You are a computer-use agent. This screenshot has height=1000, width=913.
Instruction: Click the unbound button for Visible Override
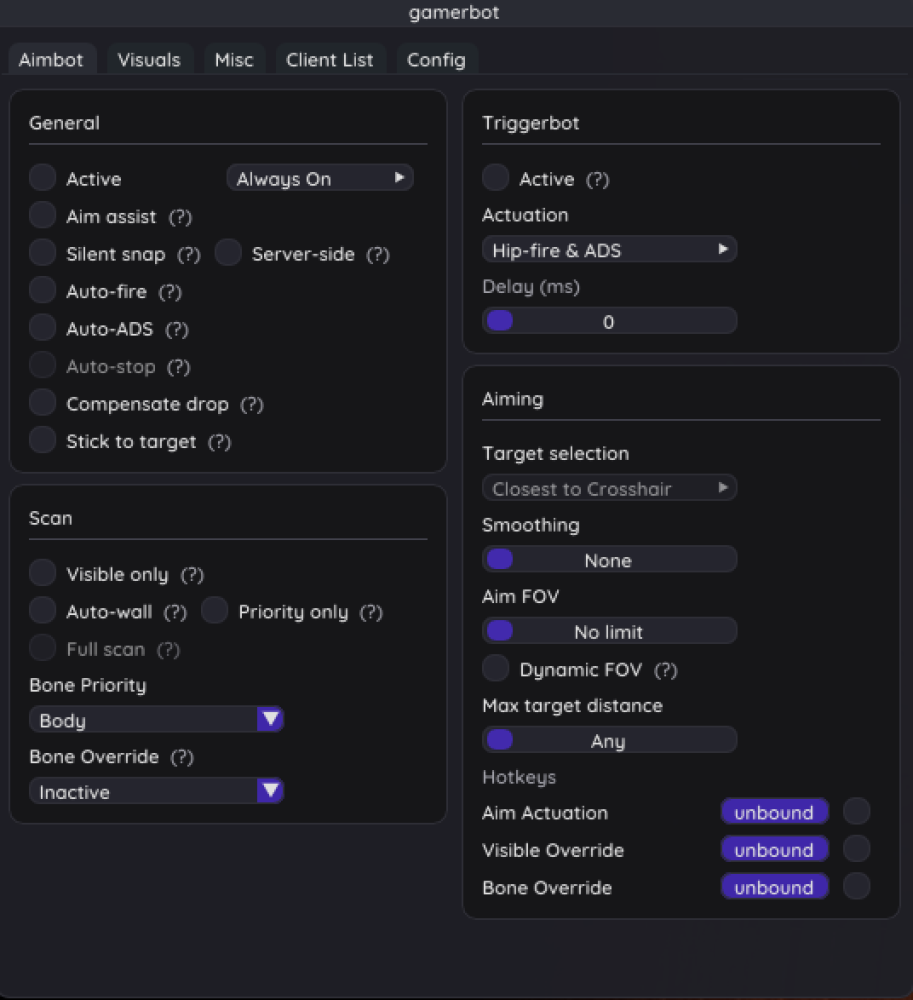click(774, 850)
